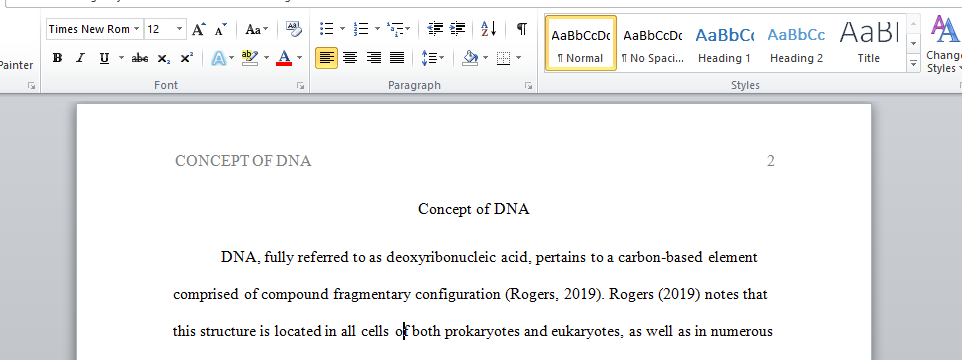Click the header text CONCEPT OF DNA
Viewport: 962px width, 360px height.
tap(243, 161)
